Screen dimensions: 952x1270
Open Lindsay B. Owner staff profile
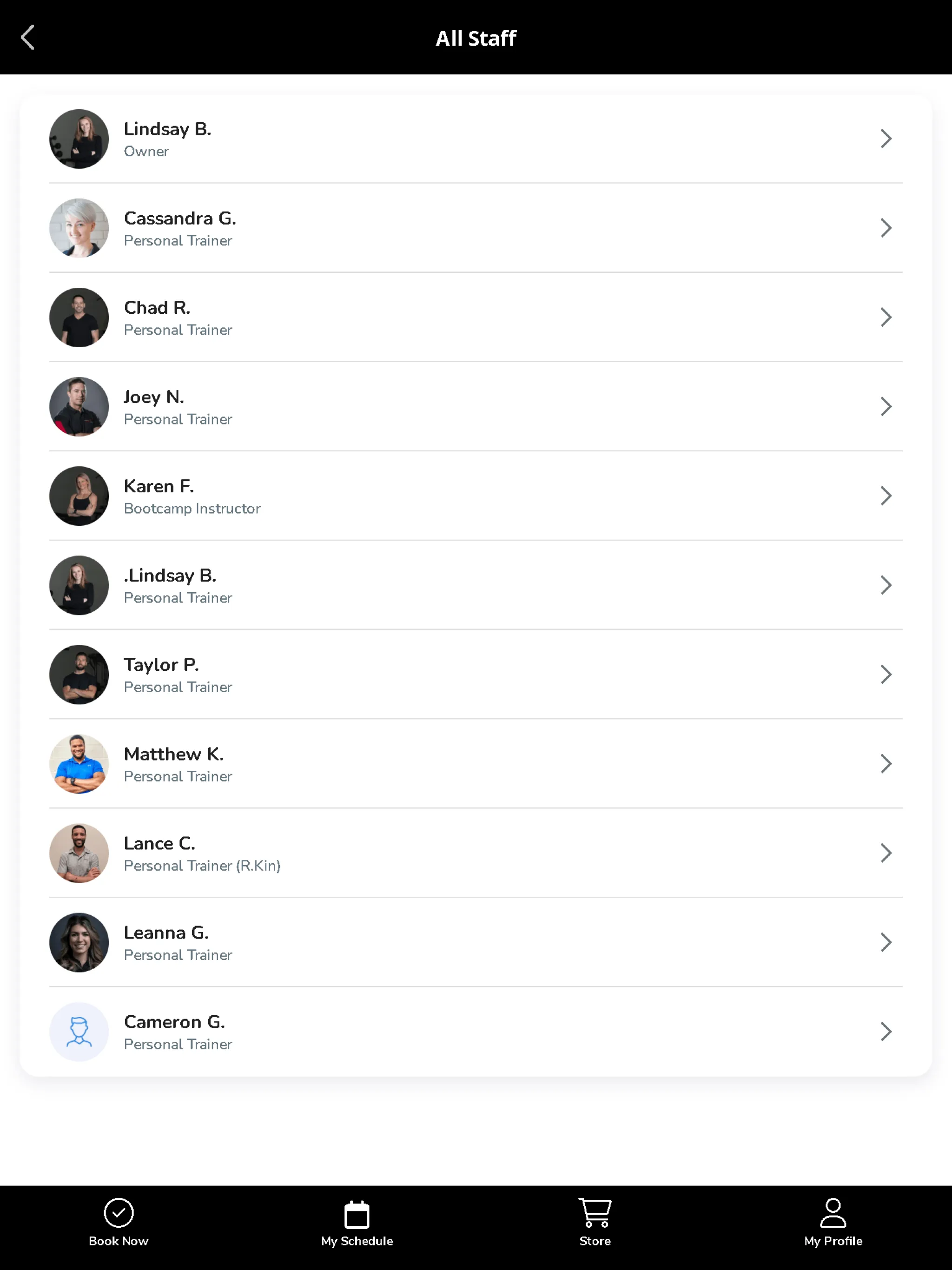point(476,138)
